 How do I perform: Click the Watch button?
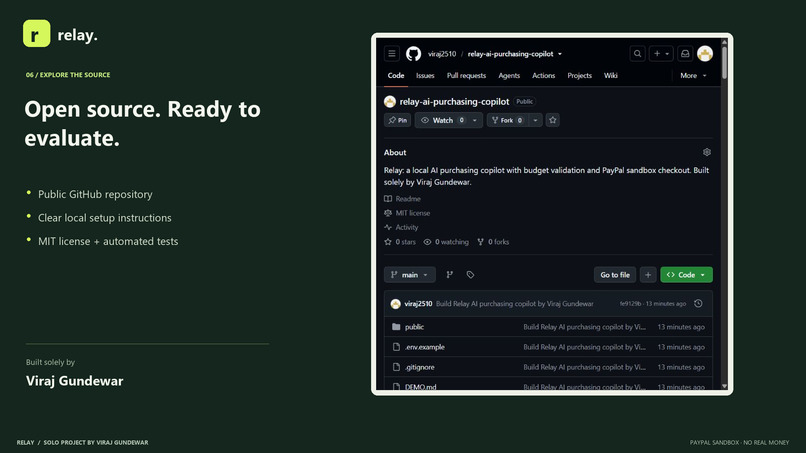442,120
